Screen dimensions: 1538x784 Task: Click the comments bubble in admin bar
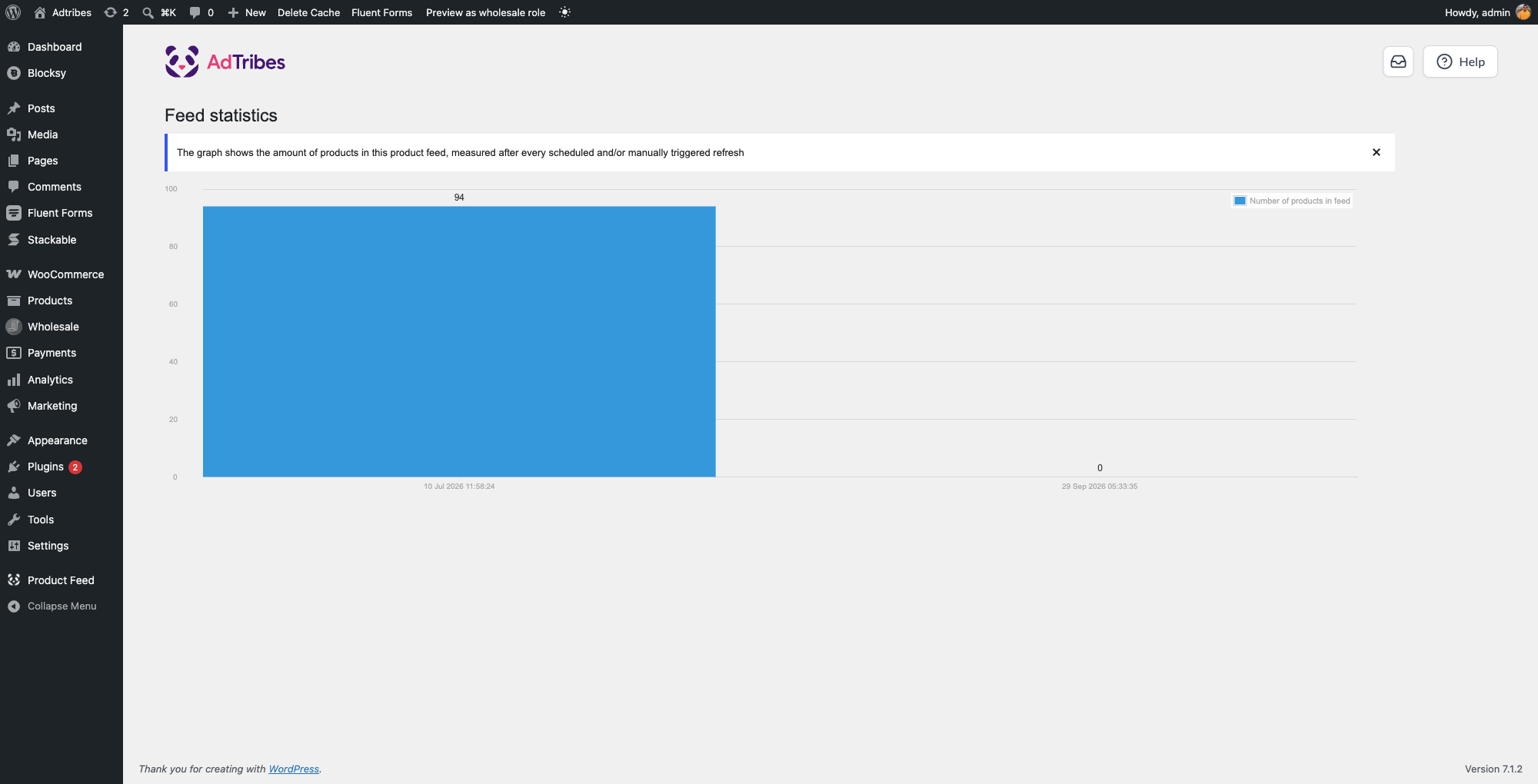[201, 12]
